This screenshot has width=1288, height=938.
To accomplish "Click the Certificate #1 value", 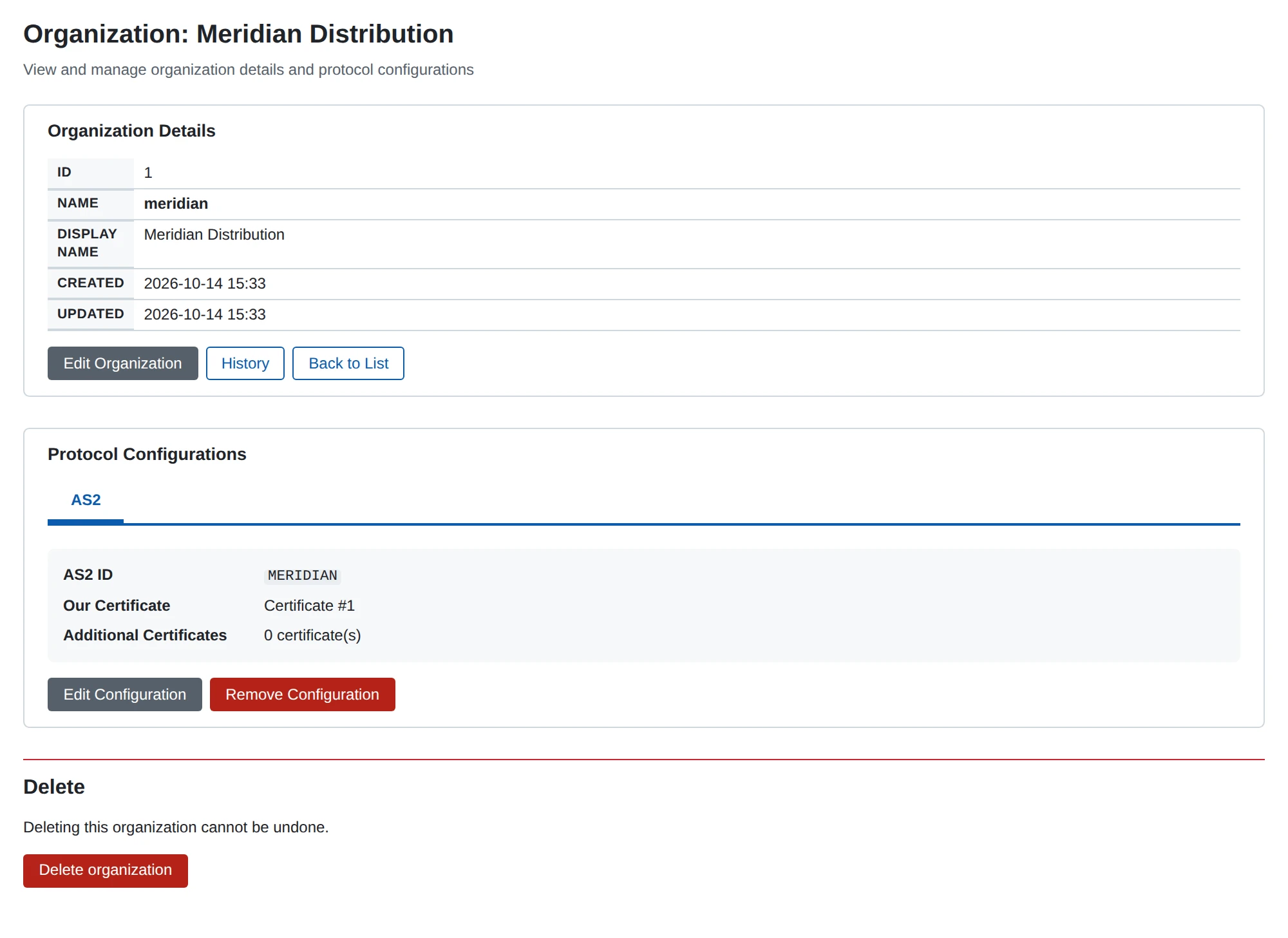I will [x=309, y=606].
